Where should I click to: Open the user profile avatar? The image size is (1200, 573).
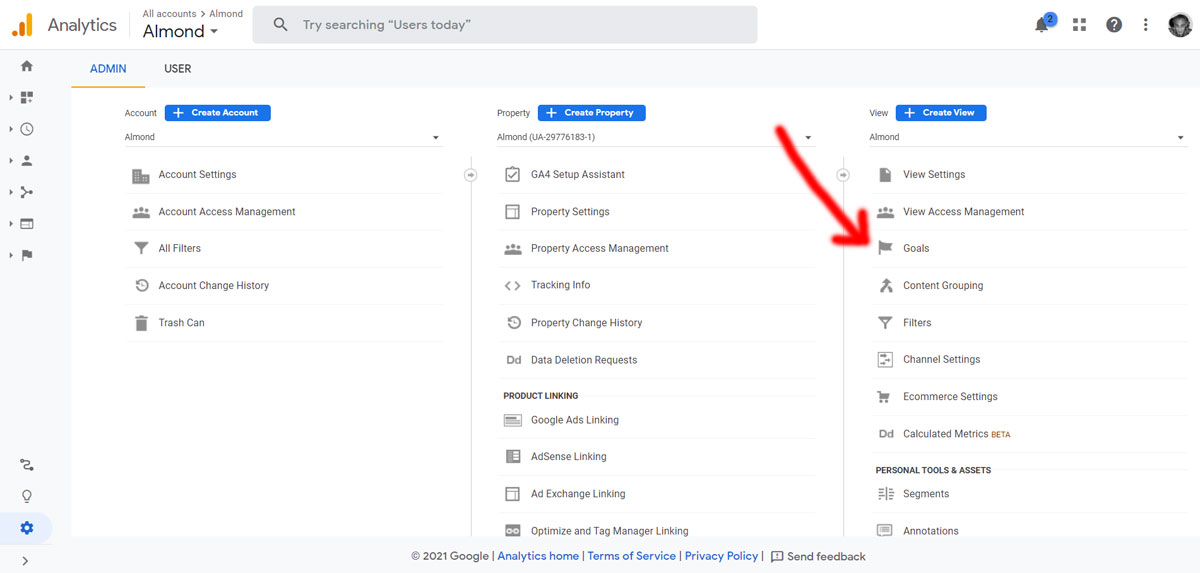tap(1180, 25)
